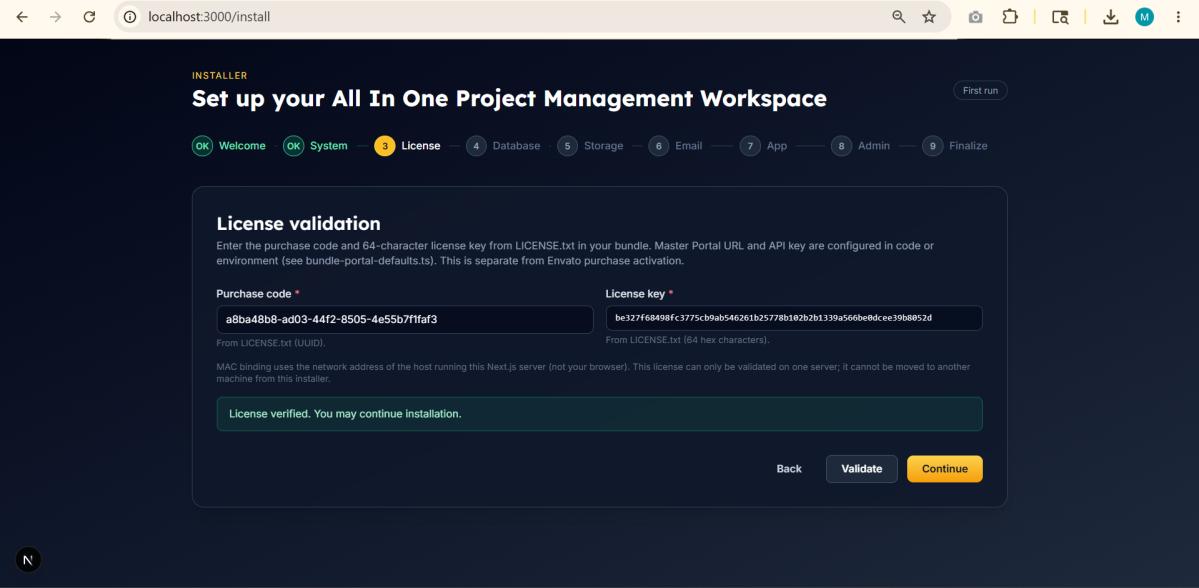Screen dimensions: 1199x588
Task: Select the Storage step label
Action: click(x=603, y=146)
